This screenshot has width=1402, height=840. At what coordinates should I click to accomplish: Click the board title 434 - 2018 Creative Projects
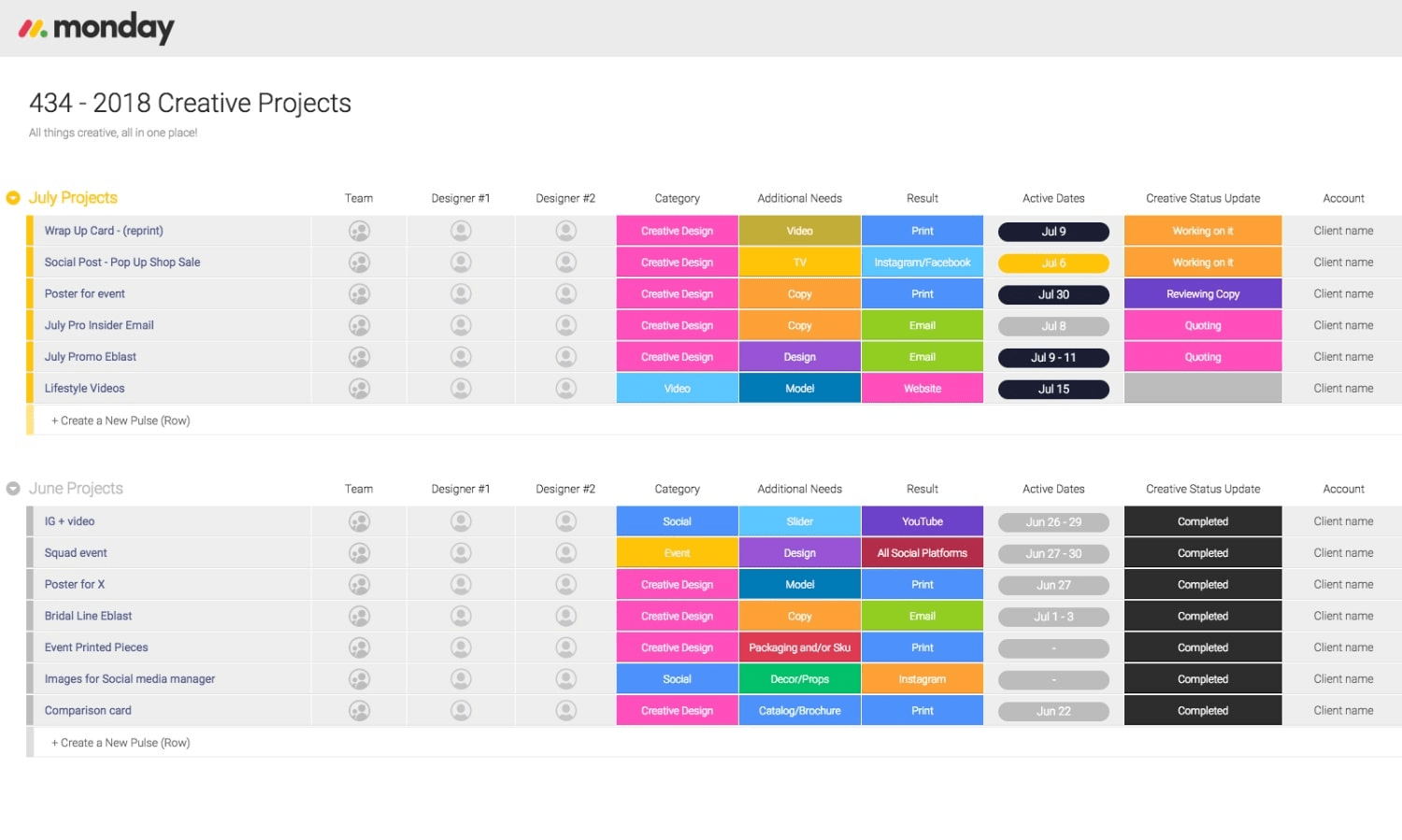point(190,103)
